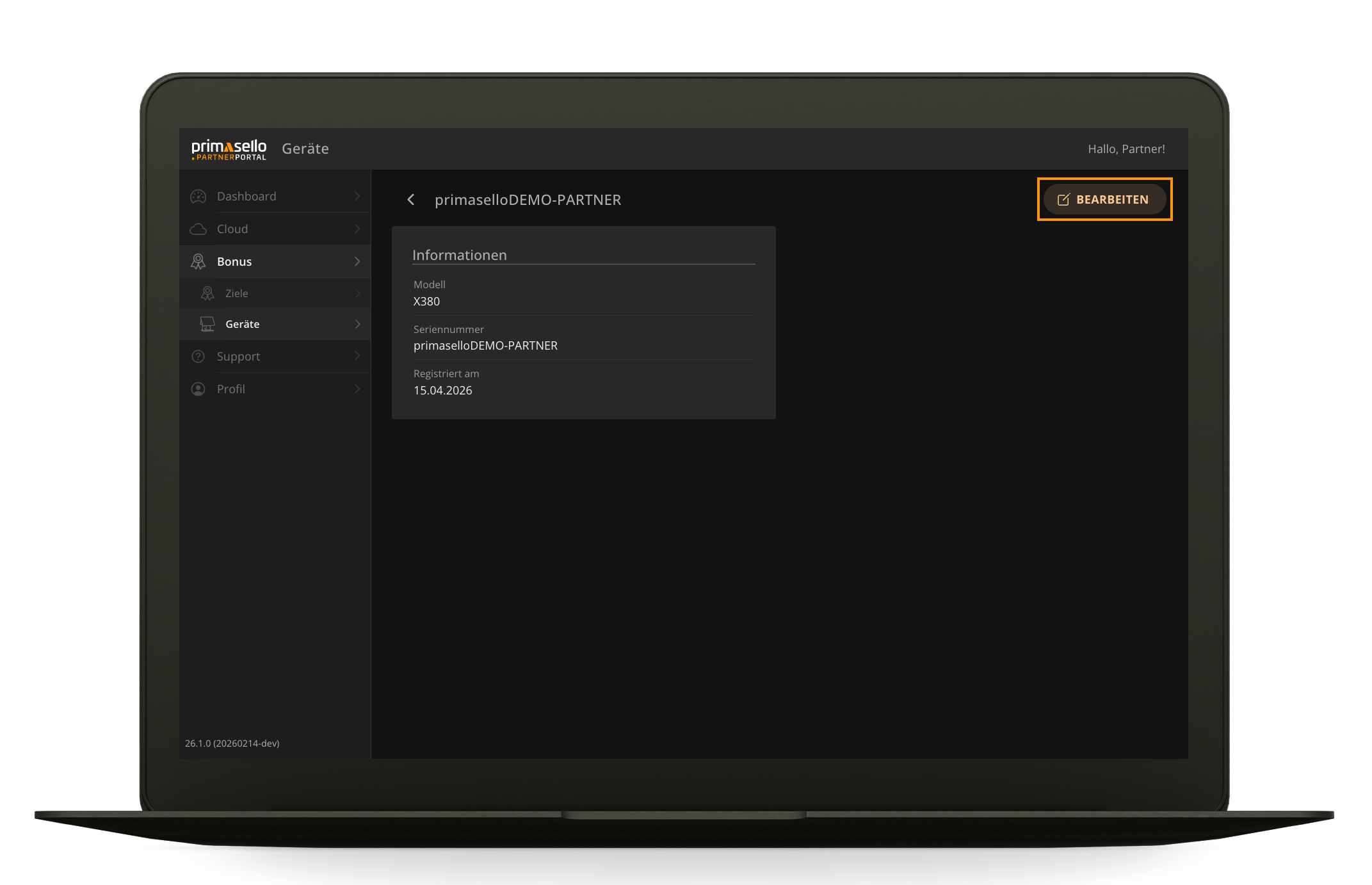Click the edit pencil icon inside Bearbeiten
This screenshot has height=885, width=1372.
tap(1062, 199)
